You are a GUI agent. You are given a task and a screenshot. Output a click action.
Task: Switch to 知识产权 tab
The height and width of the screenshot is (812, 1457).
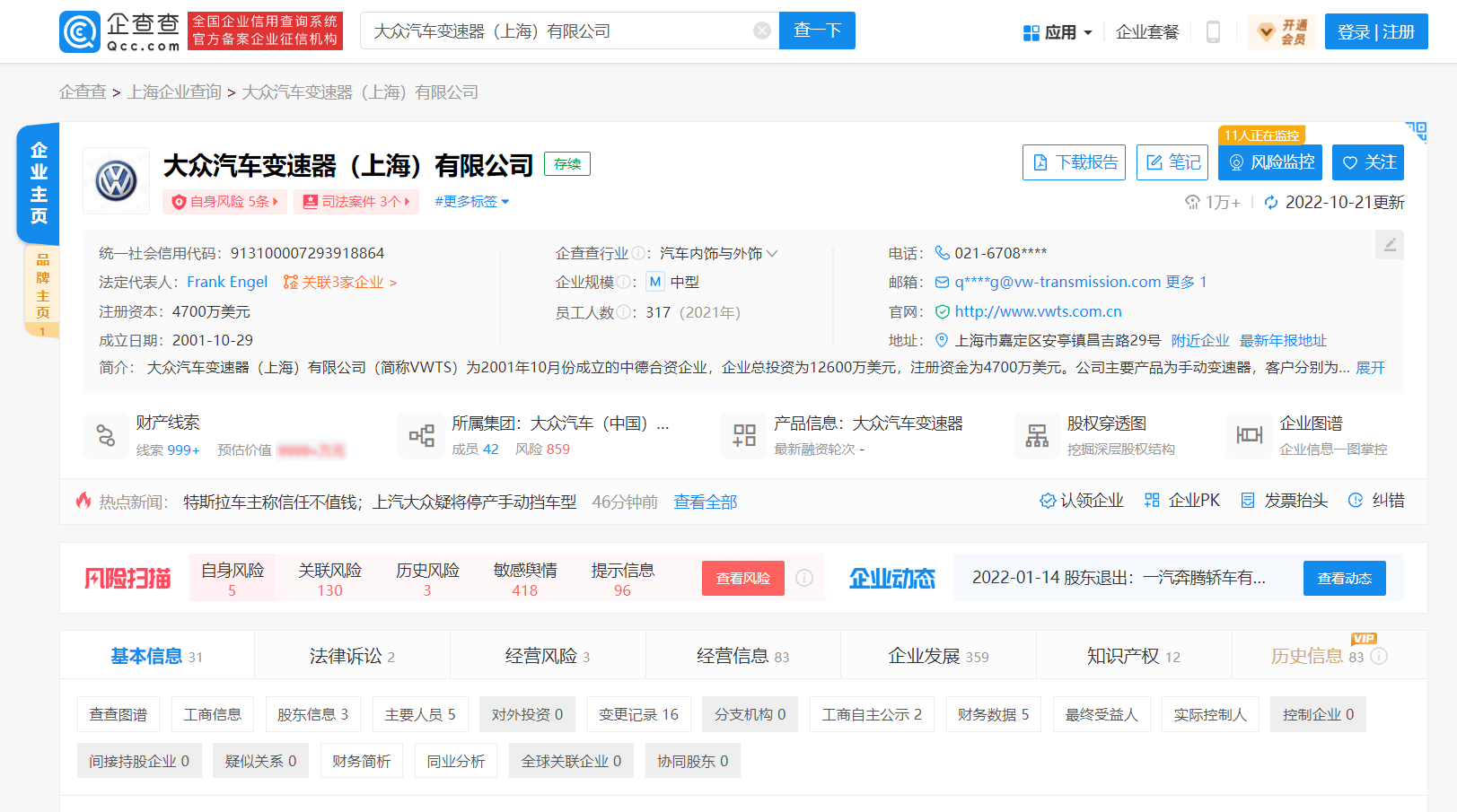point(1134,656)
